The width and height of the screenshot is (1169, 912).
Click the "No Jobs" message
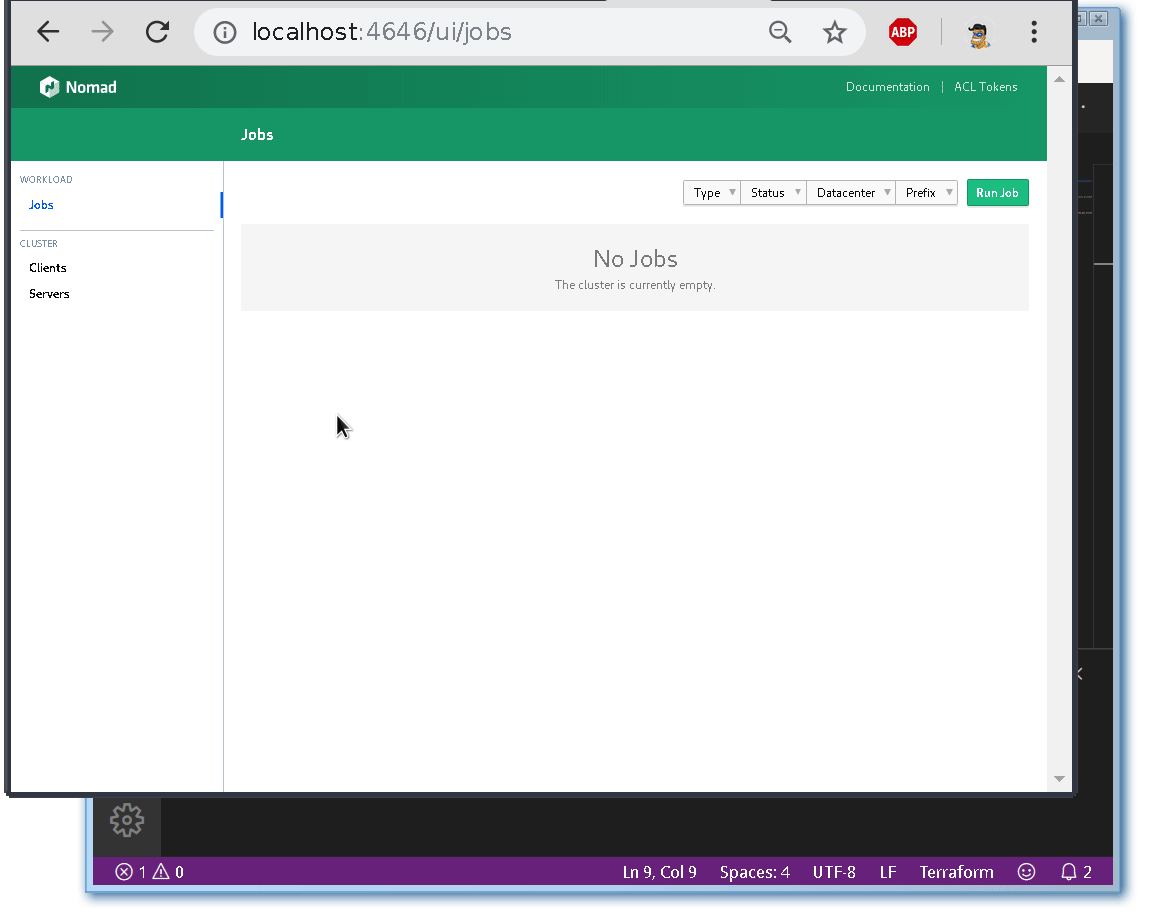click(635, 259)
